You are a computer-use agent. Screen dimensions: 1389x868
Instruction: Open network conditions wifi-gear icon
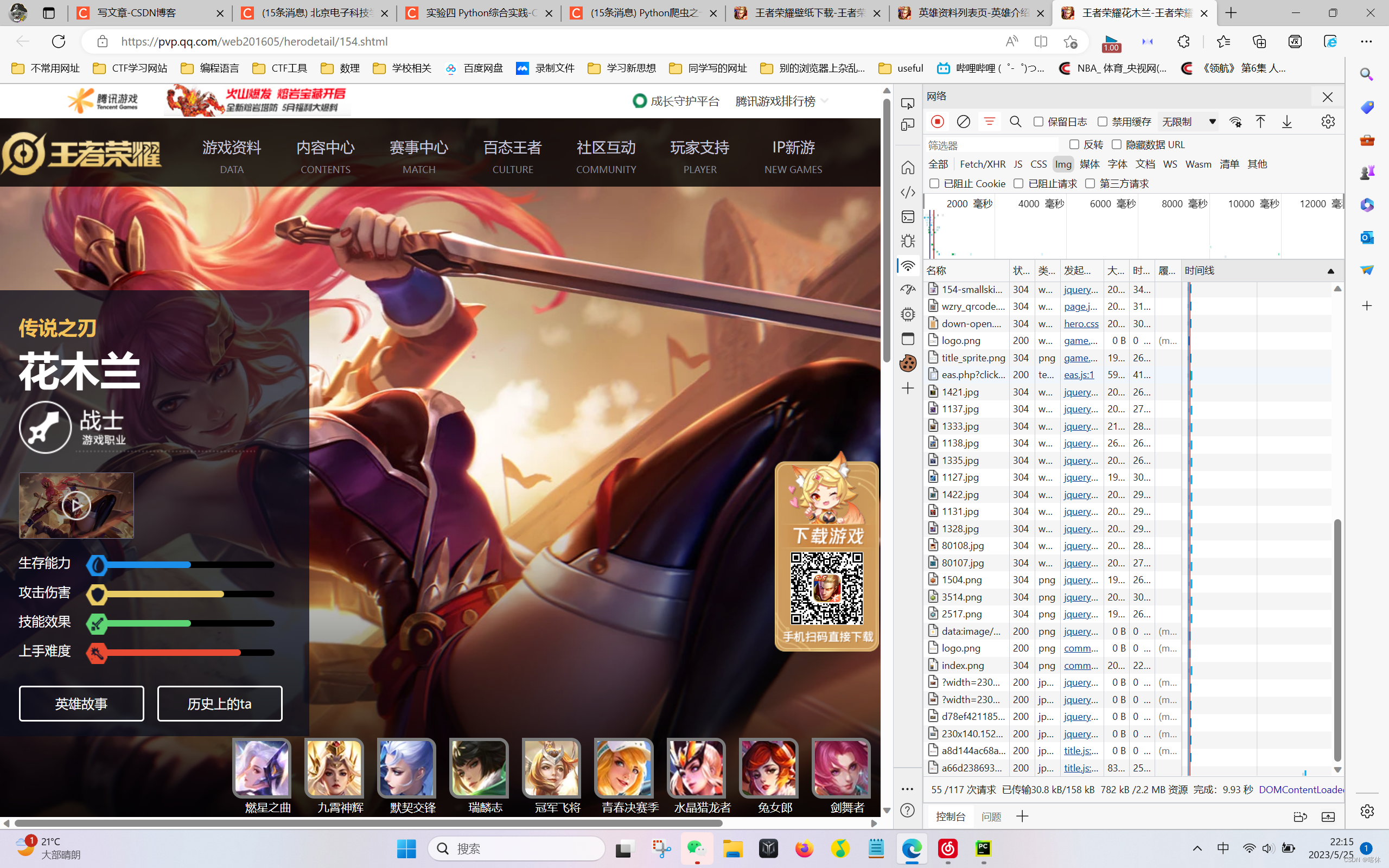point(1235,122)
